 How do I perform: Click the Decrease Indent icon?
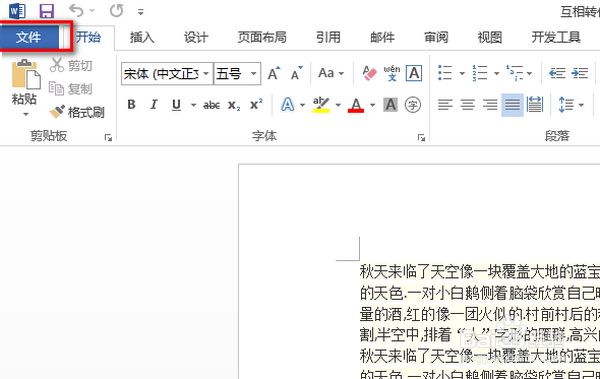tap(557, 73)
